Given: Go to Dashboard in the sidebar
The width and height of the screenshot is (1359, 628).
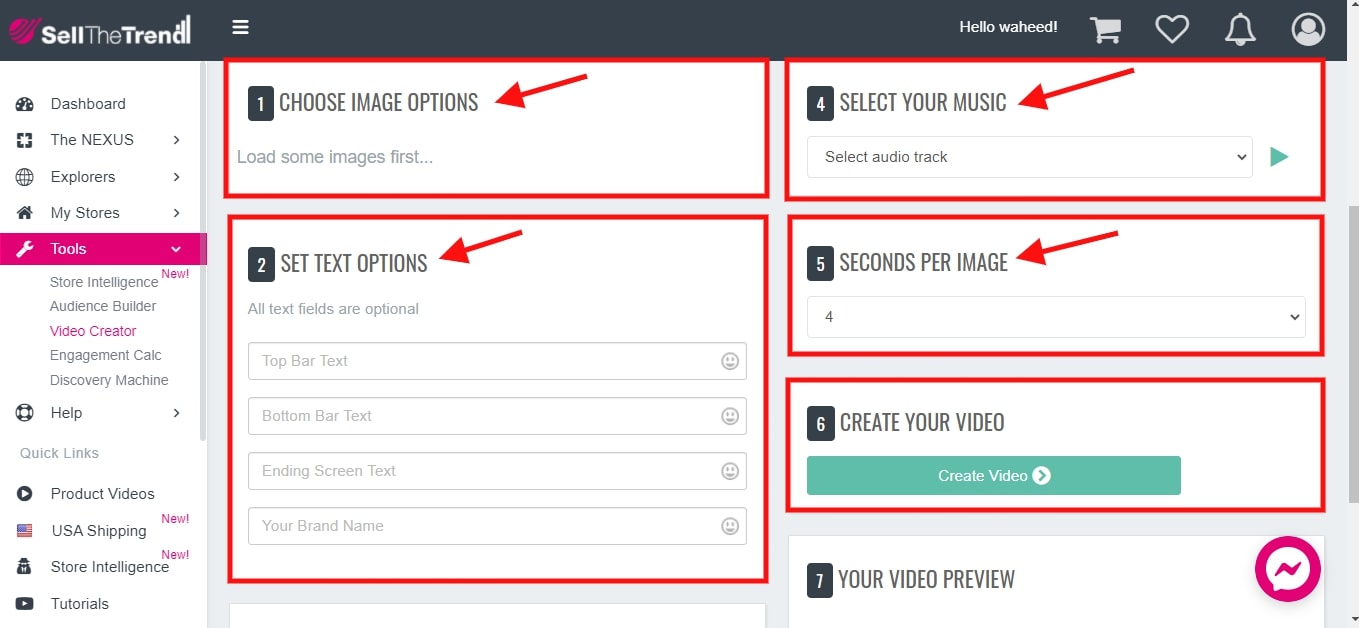Looking at the screenshot, I should point(88,104).
